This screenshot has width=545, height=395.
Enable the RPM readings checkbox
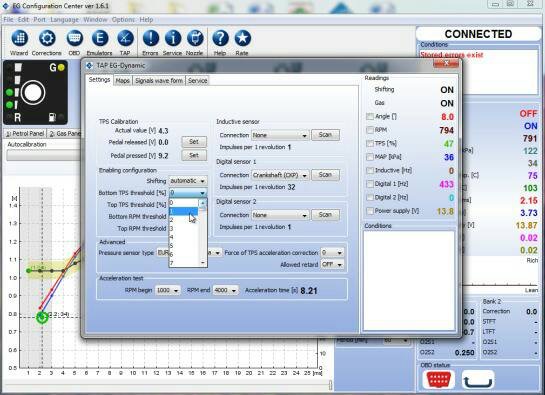tap(370, 130)
